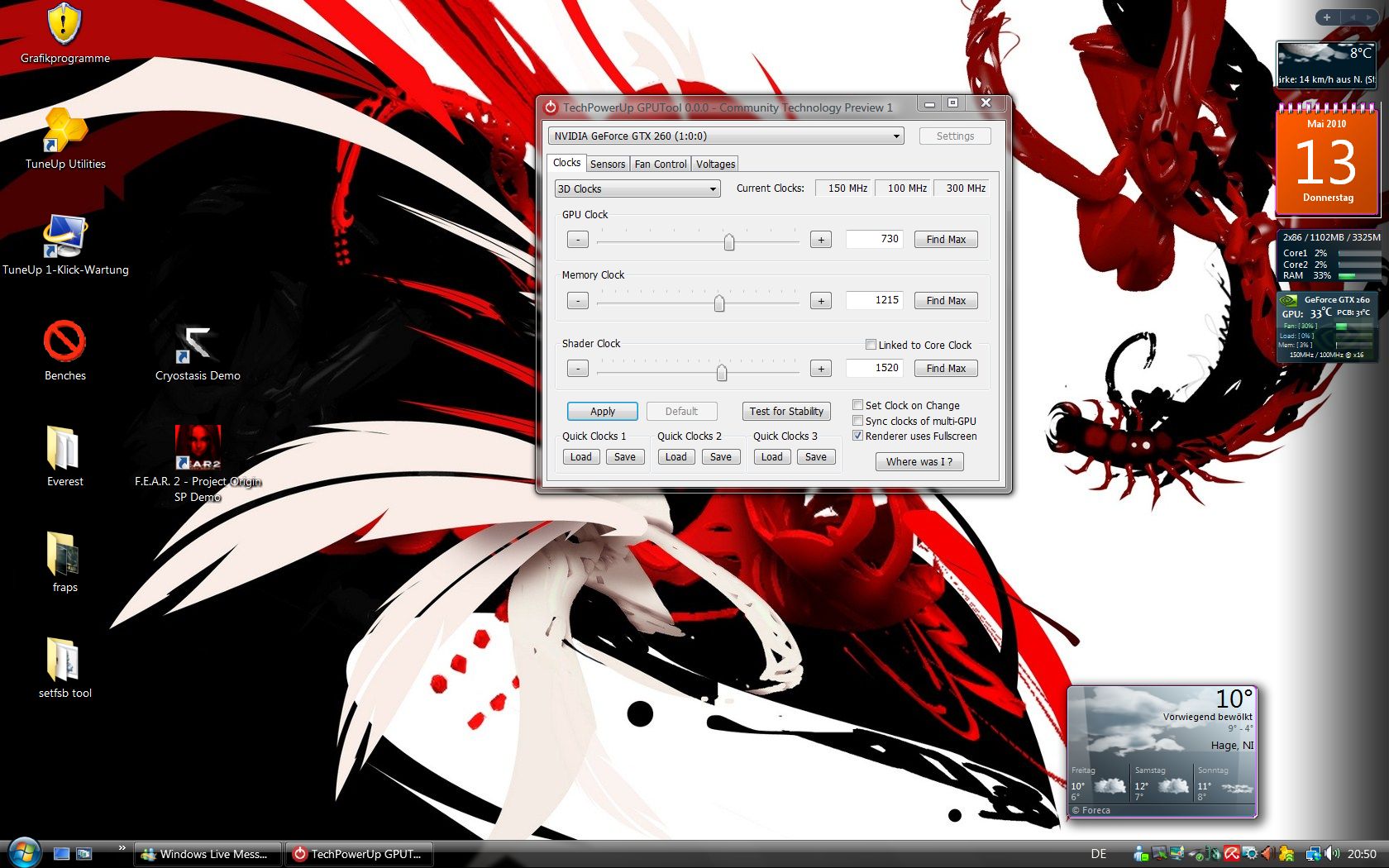
Task: Click the Settings button
Action: 955,136
